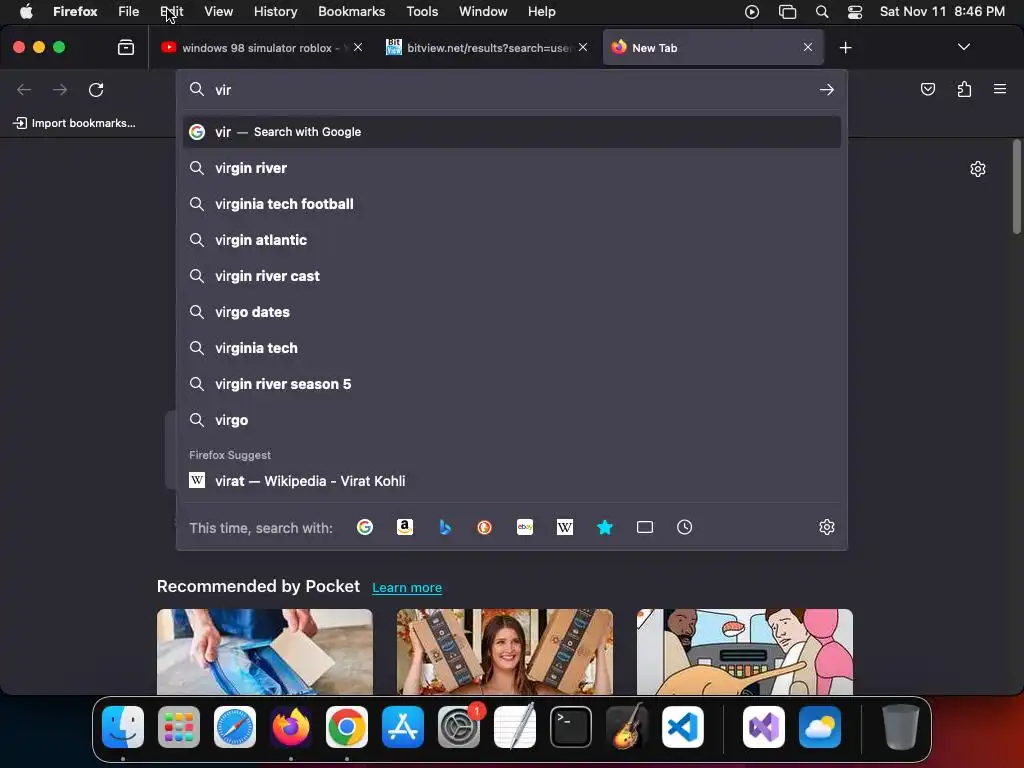Choose suggestion 'virgin atlantic'
1024x768 pixels.
511,240
